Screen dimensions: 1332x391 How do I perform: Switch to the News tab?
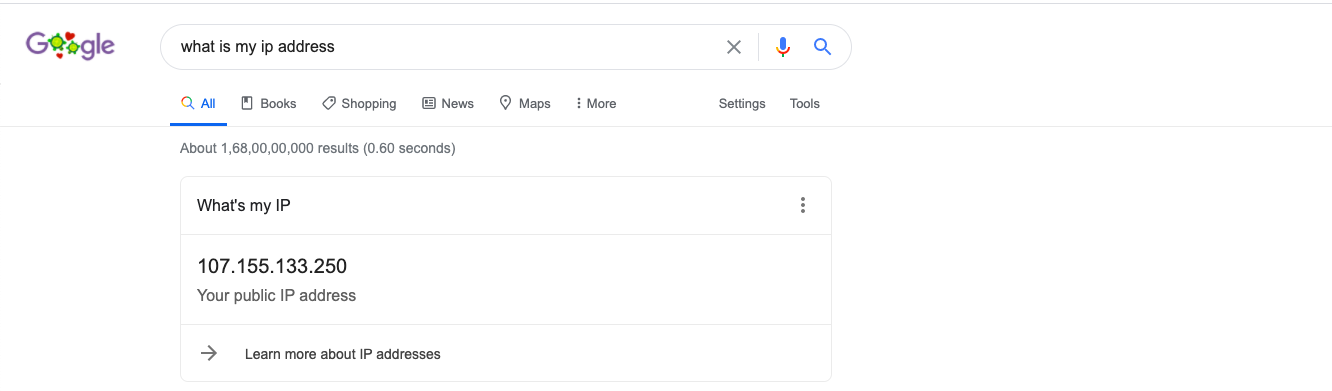tap(448, 103)
